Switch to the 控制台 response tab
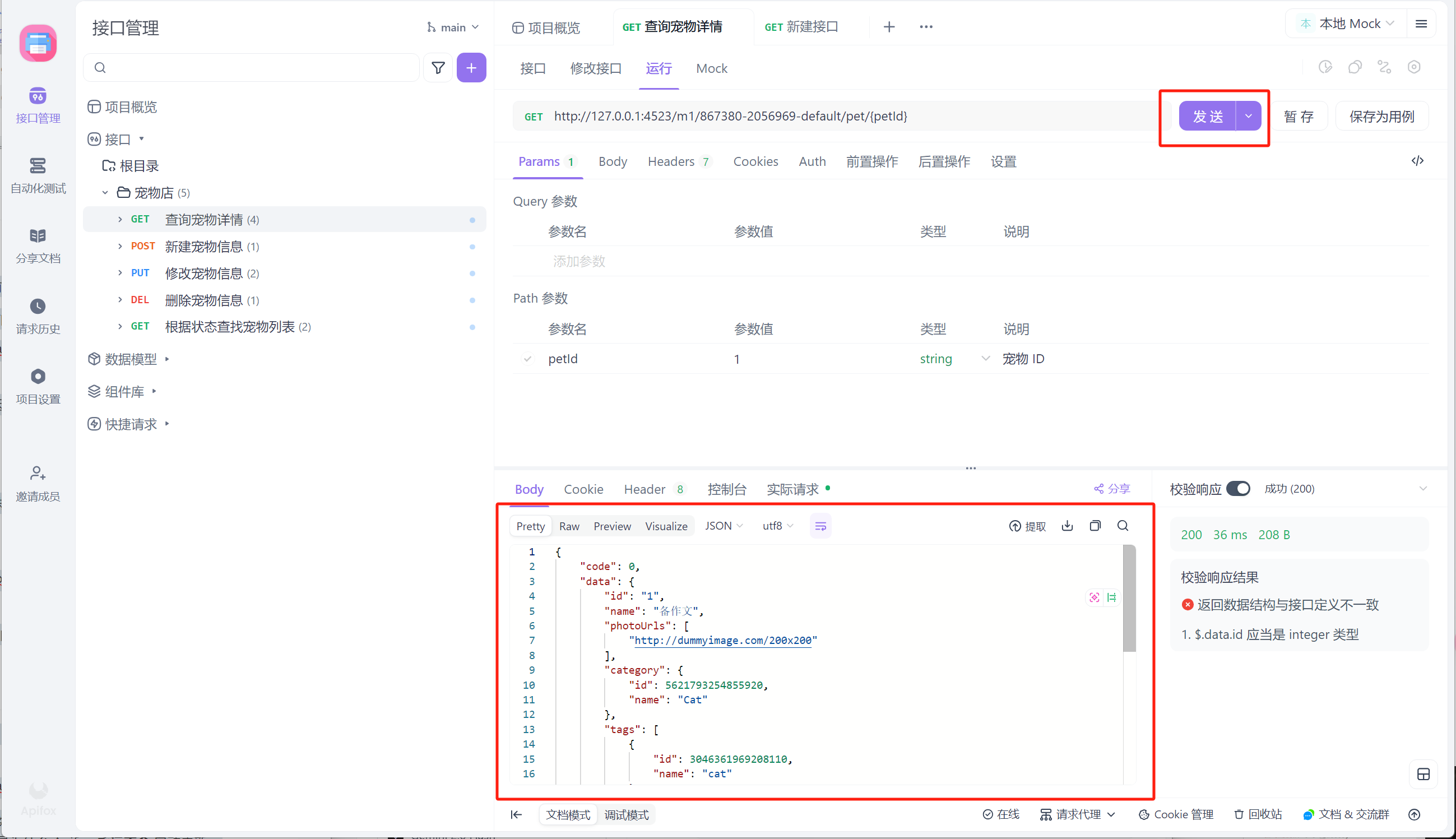Viewport: 1456px width, 839px height. [x=726, y=489]
